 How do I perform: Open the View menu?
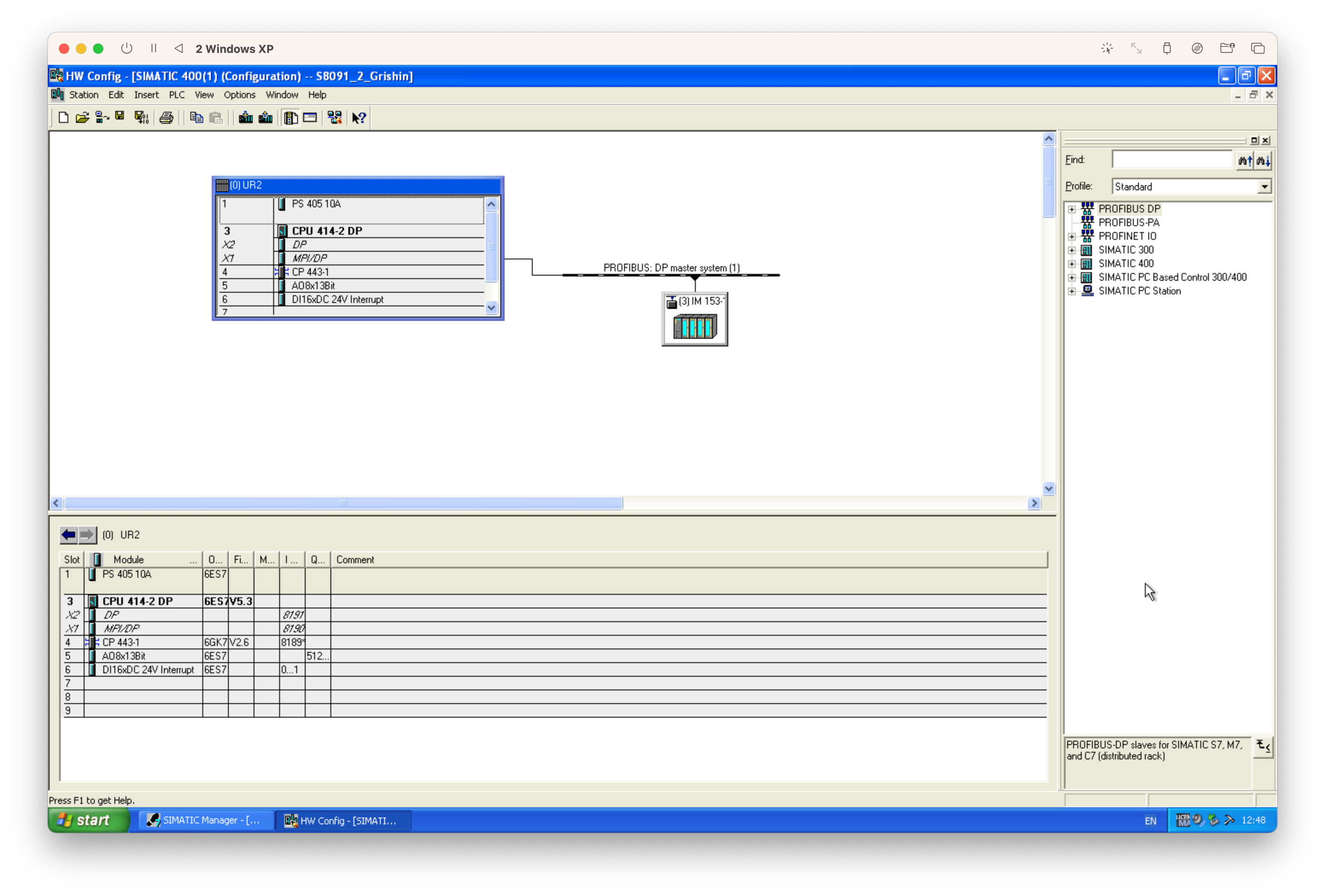204,95
